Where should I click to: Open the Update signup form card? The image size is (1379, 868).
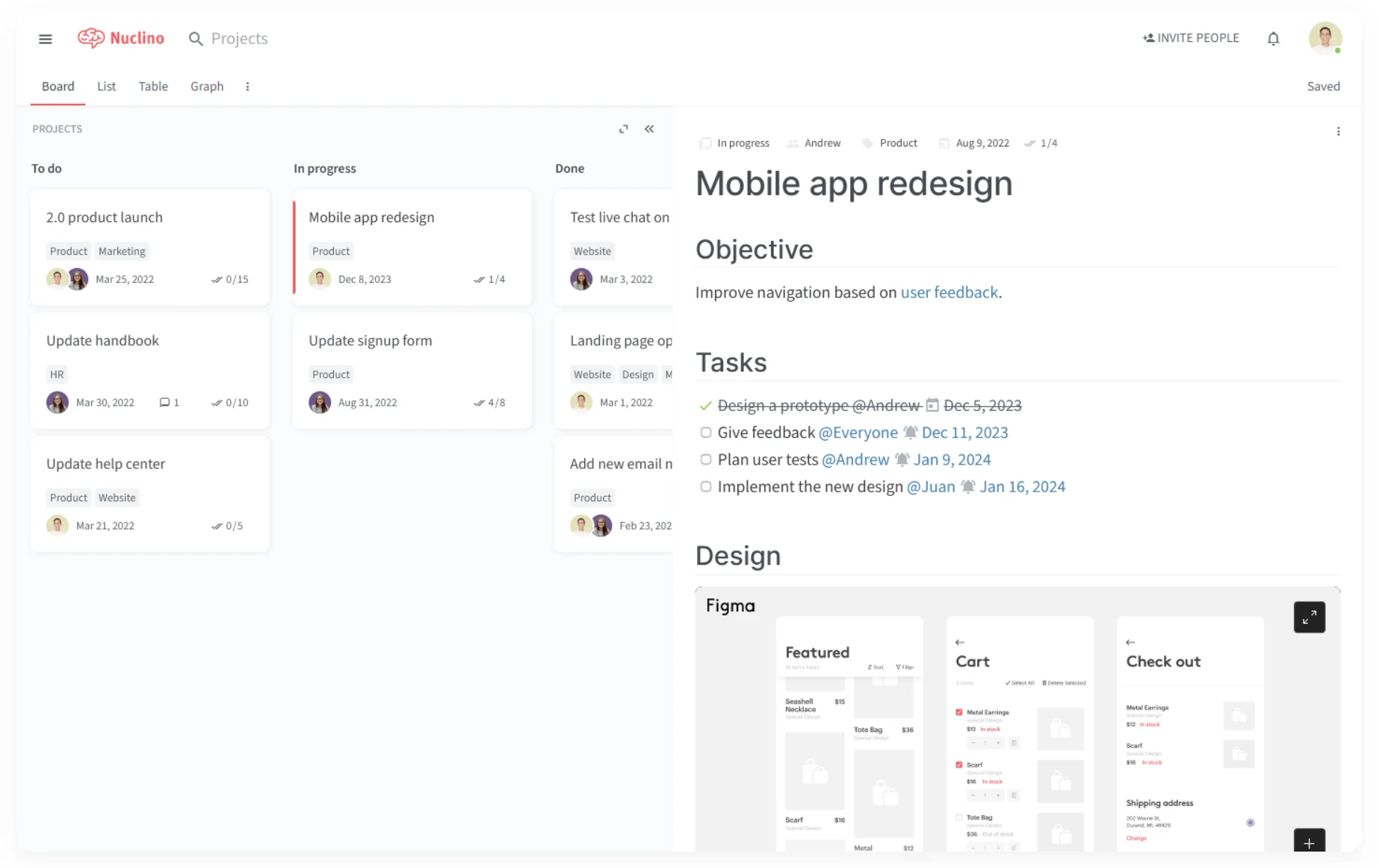(x=412, y=371)
